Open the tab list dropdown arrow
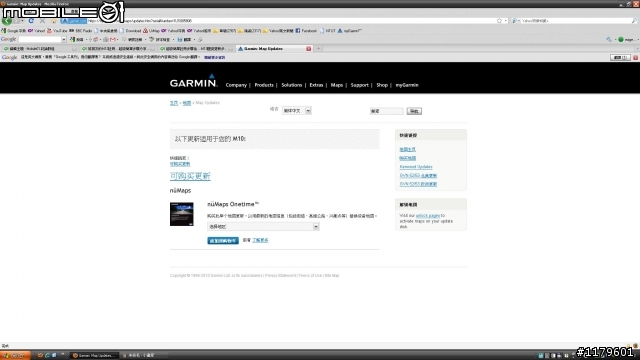Screen dimensions: 640x360 tap(637, 49)
